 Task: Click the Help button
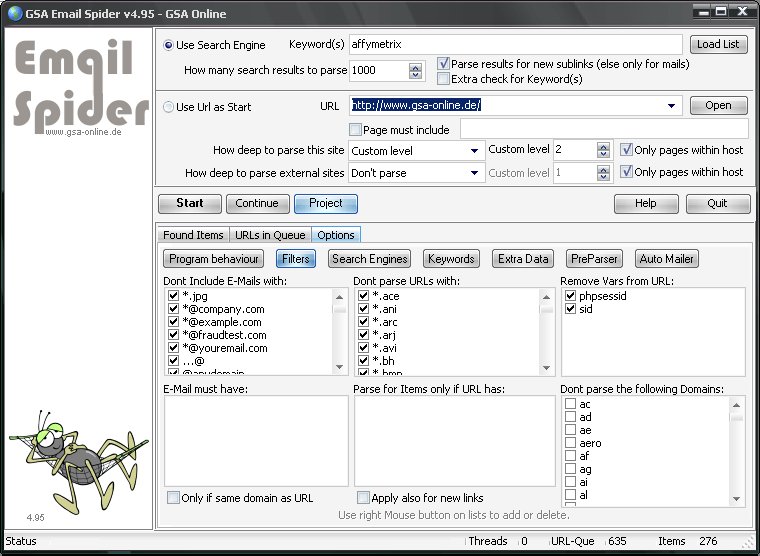pyautogui.click(x=646, y=204)
